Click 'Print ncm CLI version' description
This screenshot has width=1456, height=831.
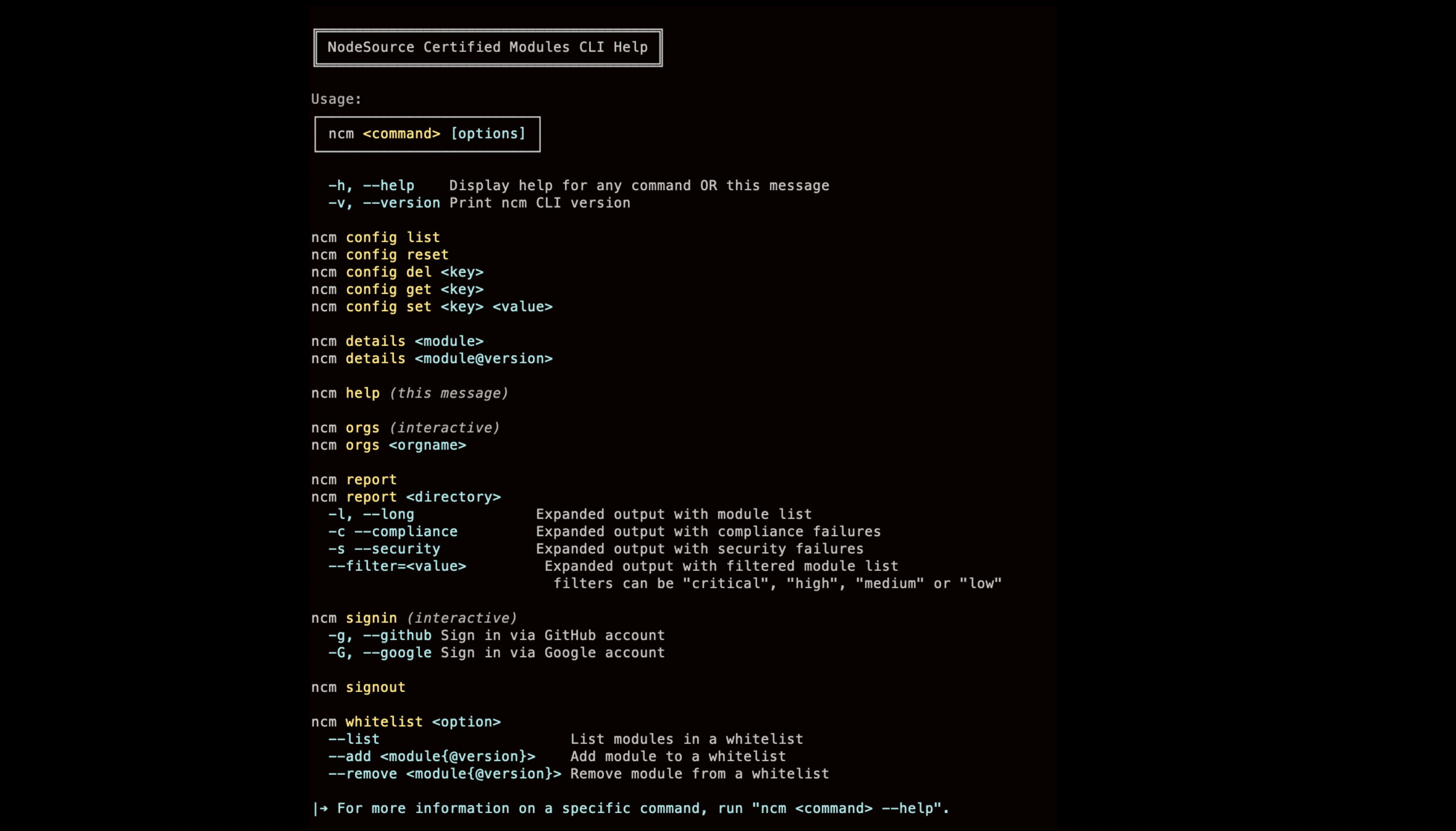539,203
